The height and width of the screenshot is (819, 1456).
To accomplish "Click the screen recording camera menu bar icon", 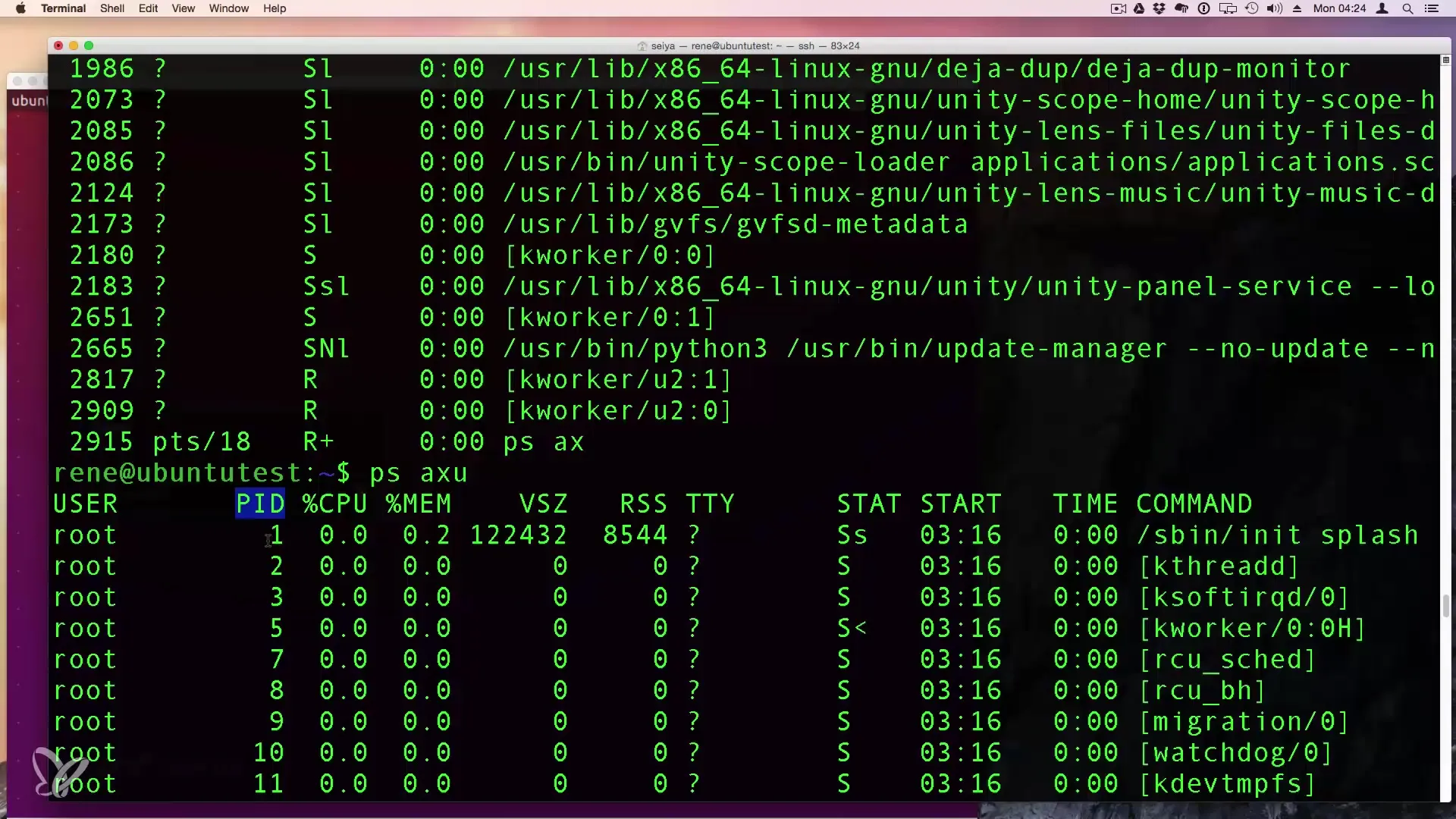I will [1119, 8].
